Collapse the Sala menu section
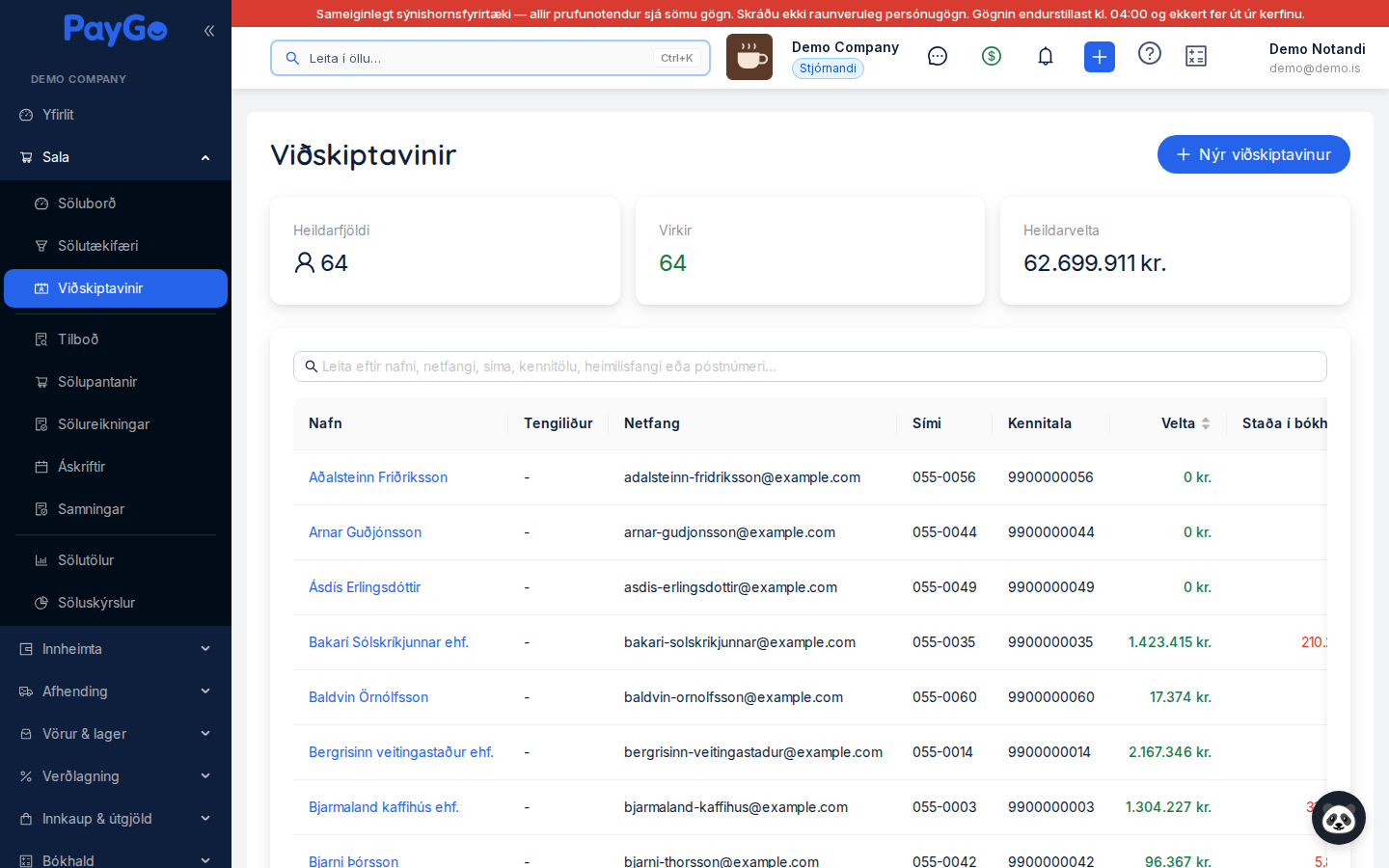 pyautogui.click(x=205, y=157)
